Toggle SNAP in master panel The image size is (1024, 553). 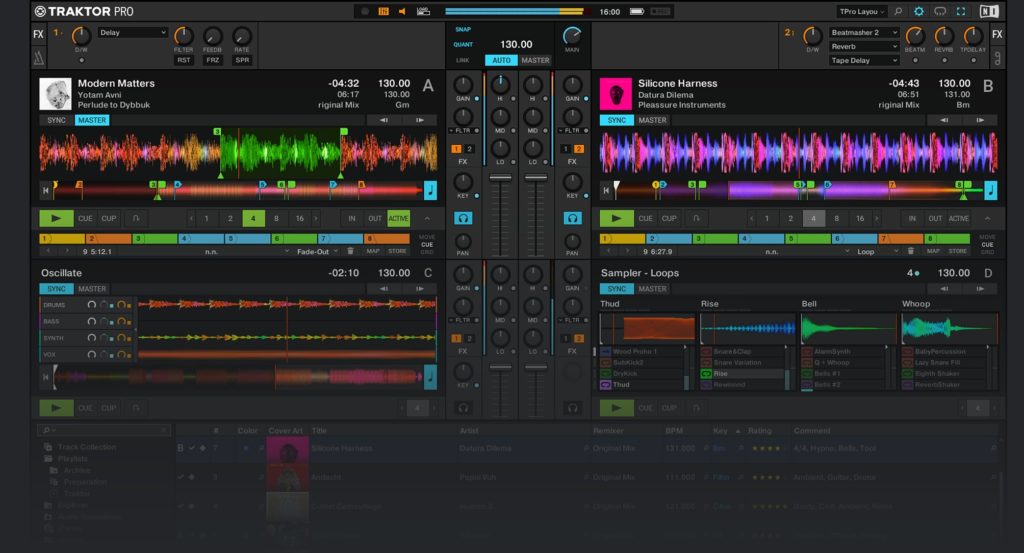coord(463,29)
